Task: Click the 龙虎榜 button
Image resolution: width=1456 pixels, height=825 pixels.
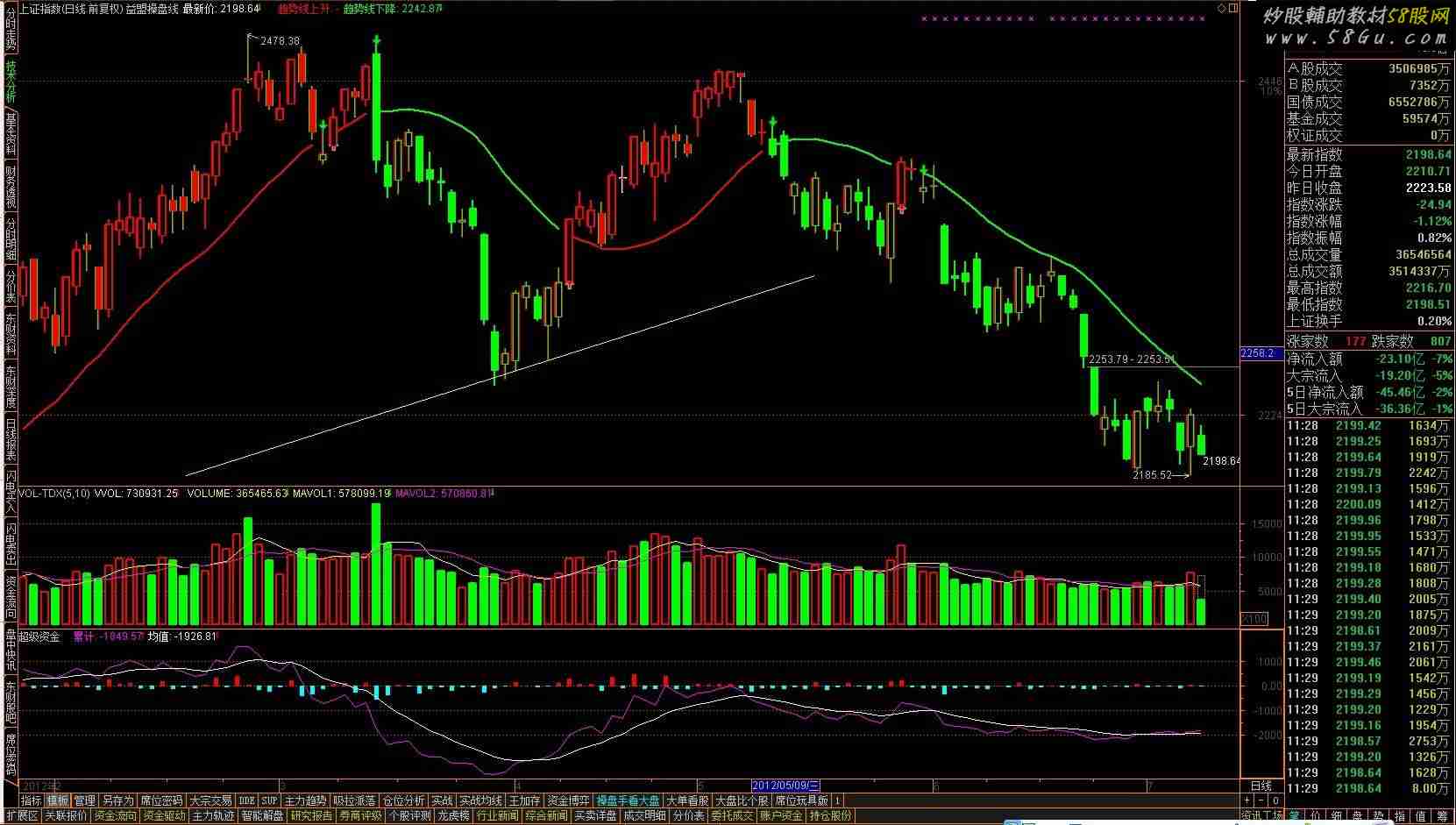Action: click(x=454, y=816)
